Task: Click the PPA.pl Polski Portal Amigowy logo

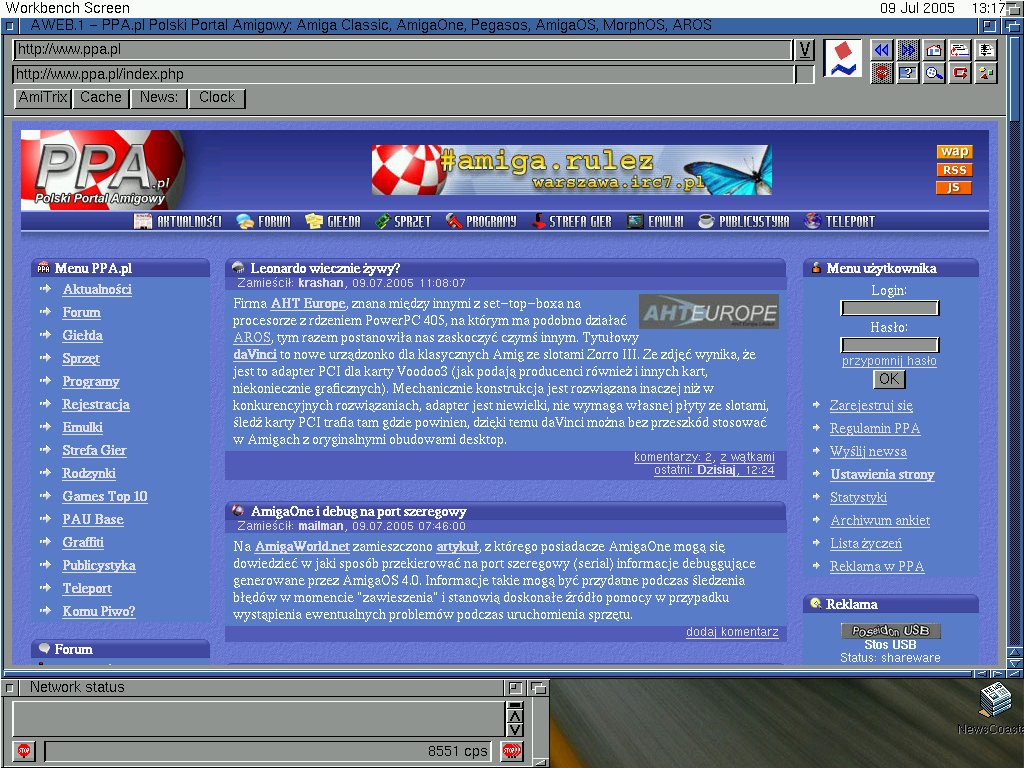Action: [x=103, y=170]
